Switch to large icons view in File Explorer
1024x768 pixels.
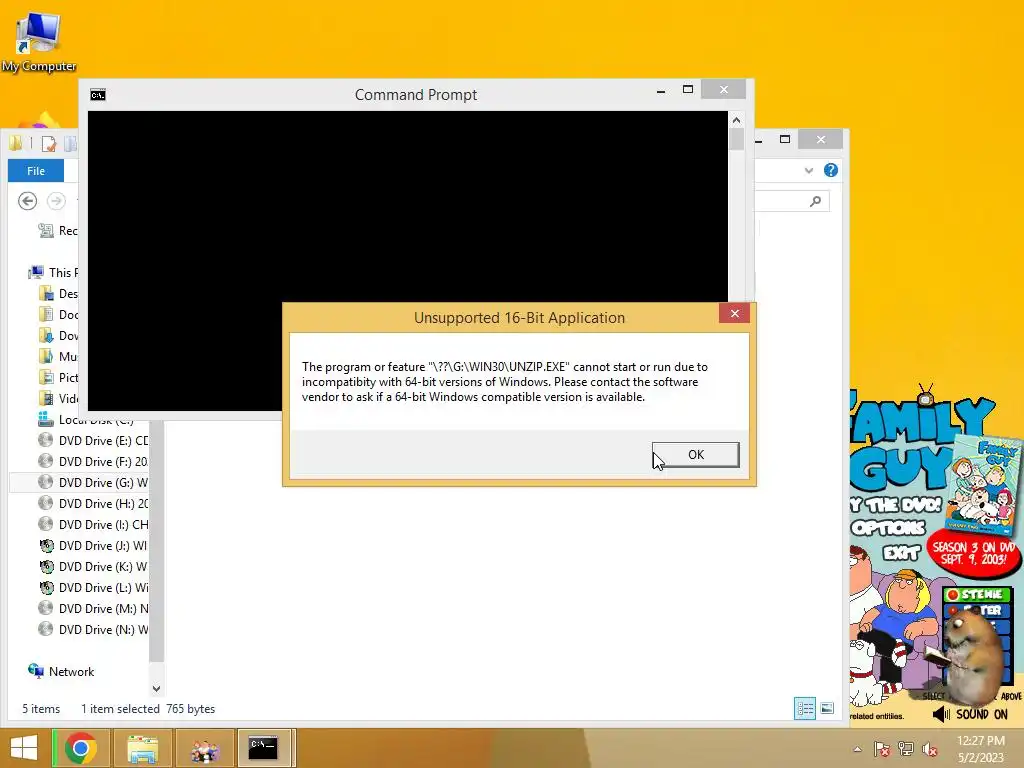[x=827, y=709]
